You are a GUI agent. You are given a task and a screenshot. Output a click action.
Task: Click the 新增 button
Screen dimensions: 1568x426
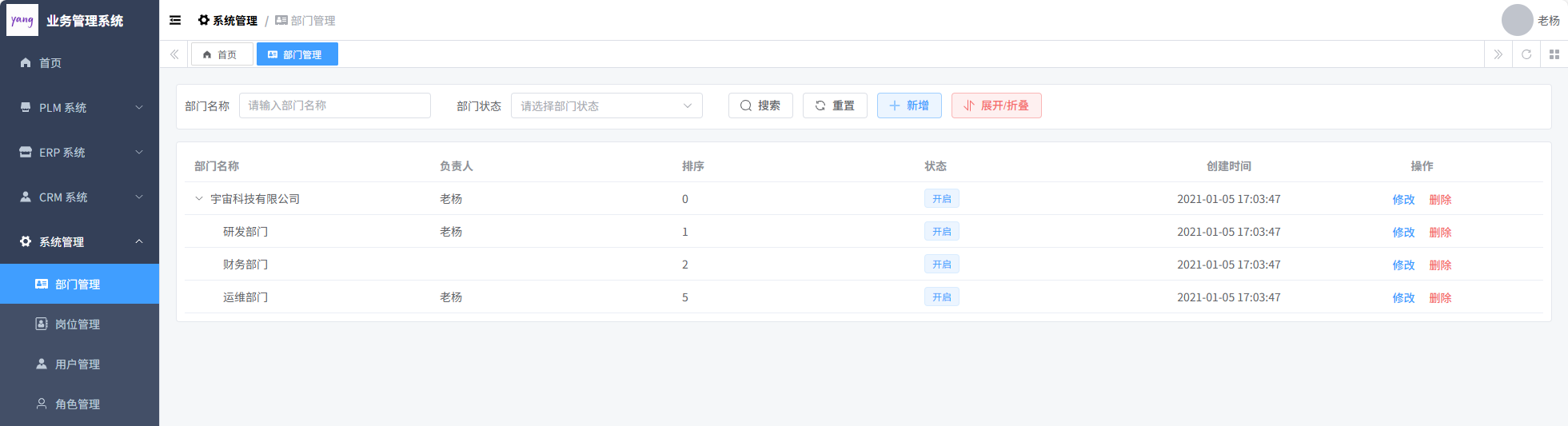click(x=909, y=106)
